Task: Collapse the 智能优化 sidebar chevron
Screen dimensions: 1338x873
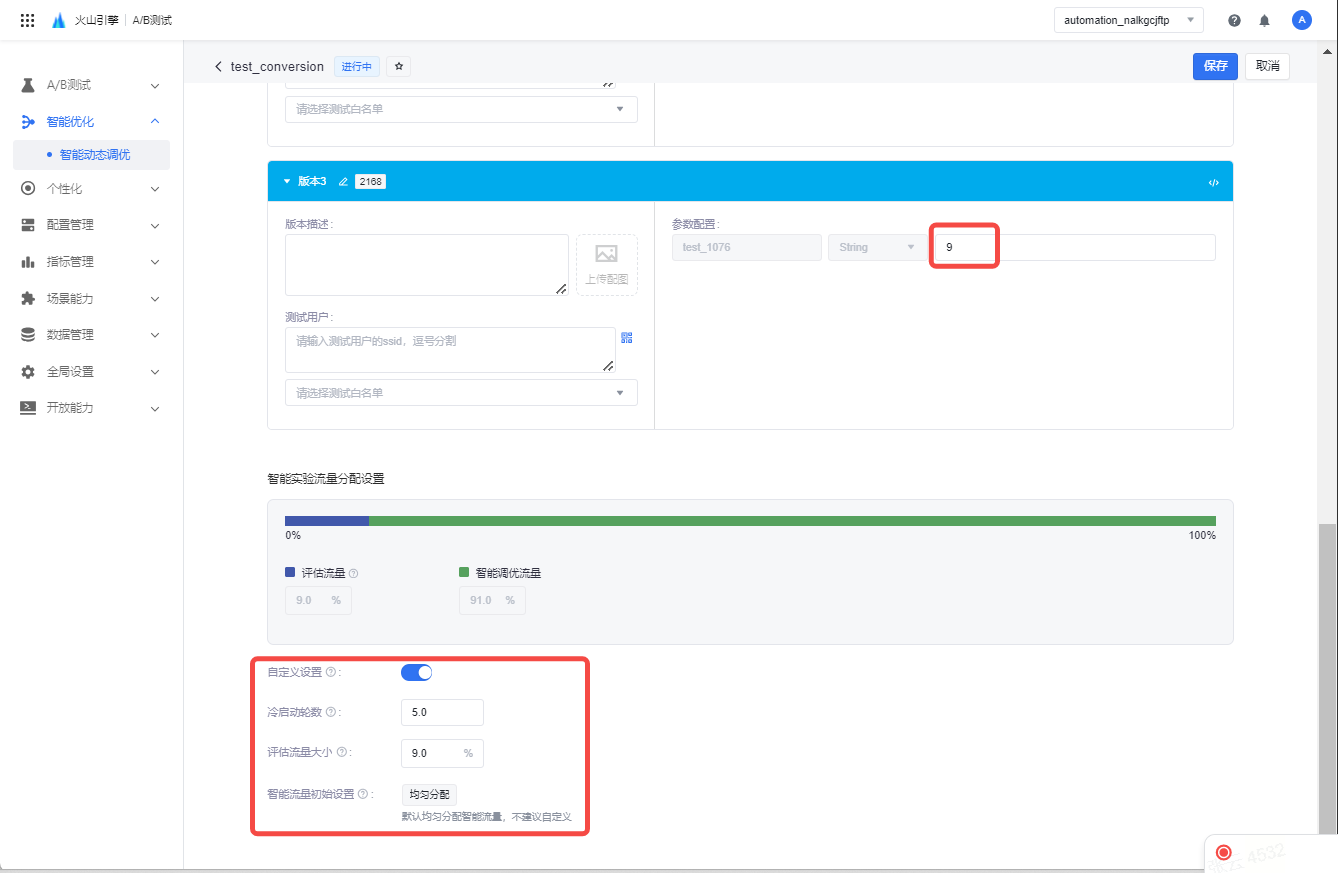Action: pos(155,122)
